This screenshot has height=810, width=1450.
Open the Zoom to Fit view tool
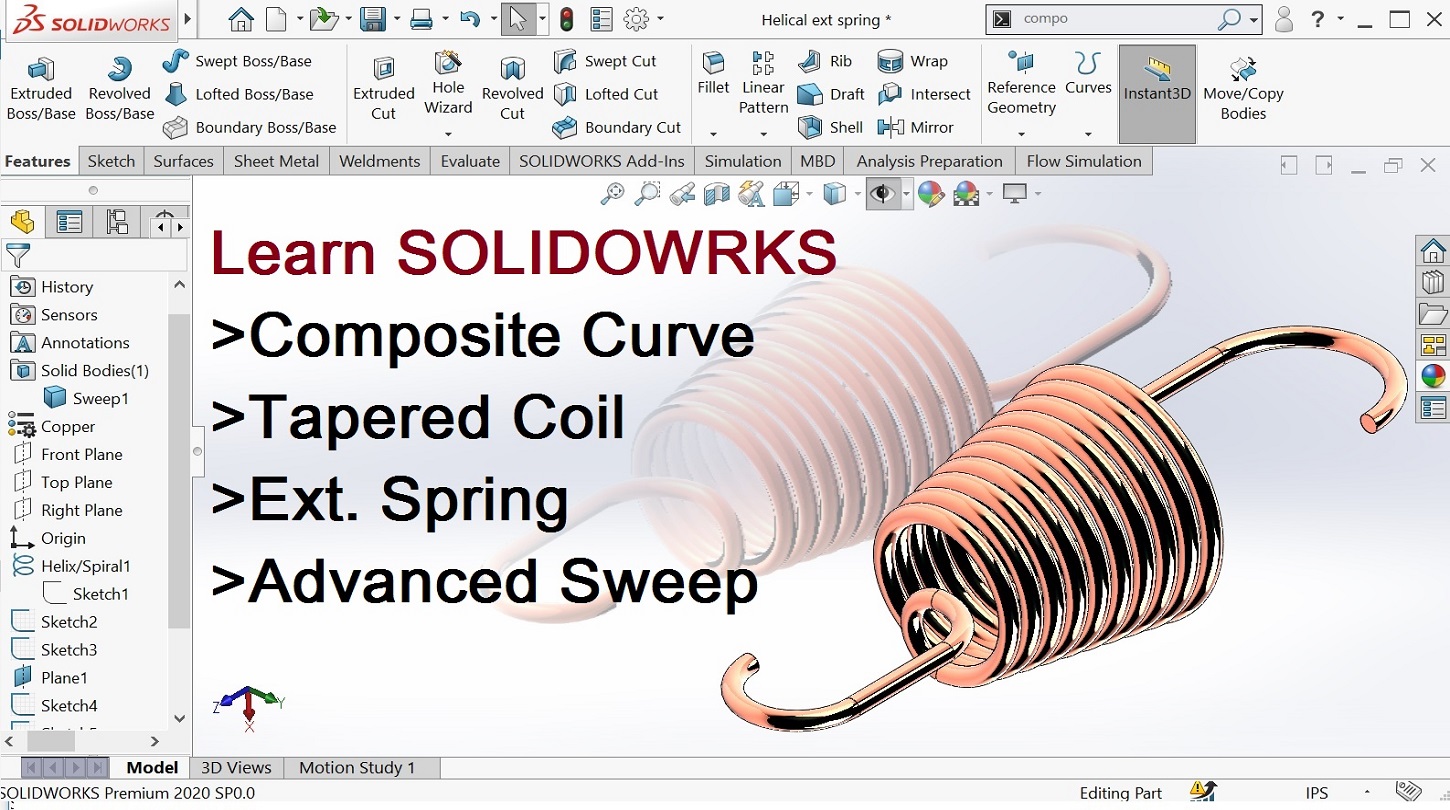(x=611, y=193)
